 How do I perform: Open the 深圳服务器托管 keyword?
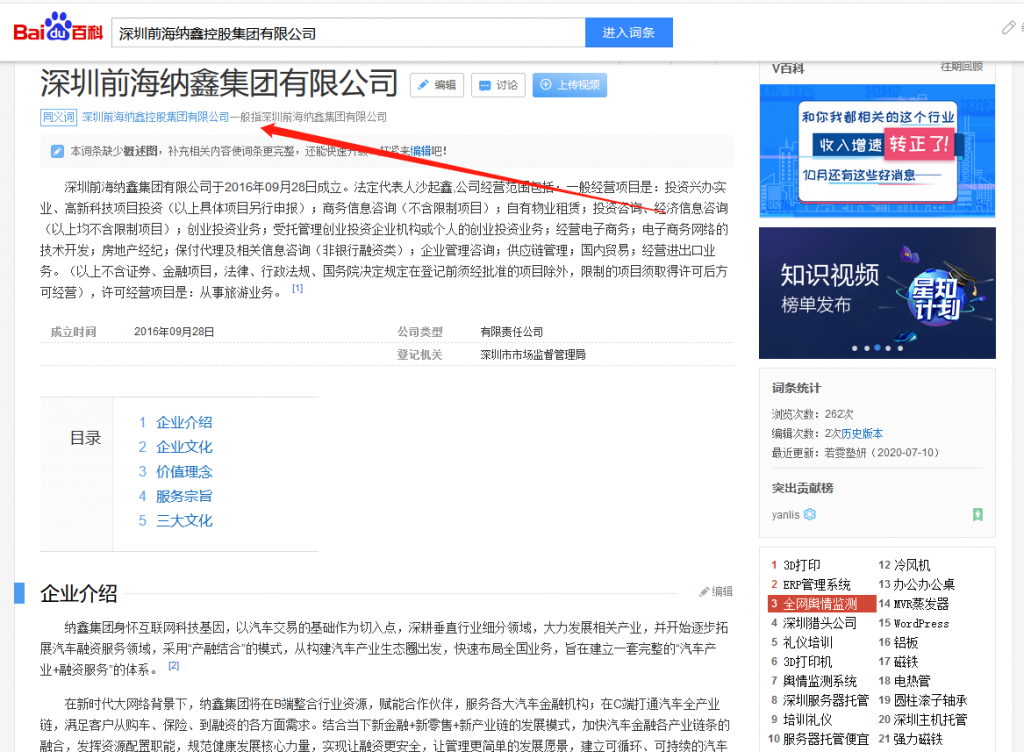coord(826,700)
